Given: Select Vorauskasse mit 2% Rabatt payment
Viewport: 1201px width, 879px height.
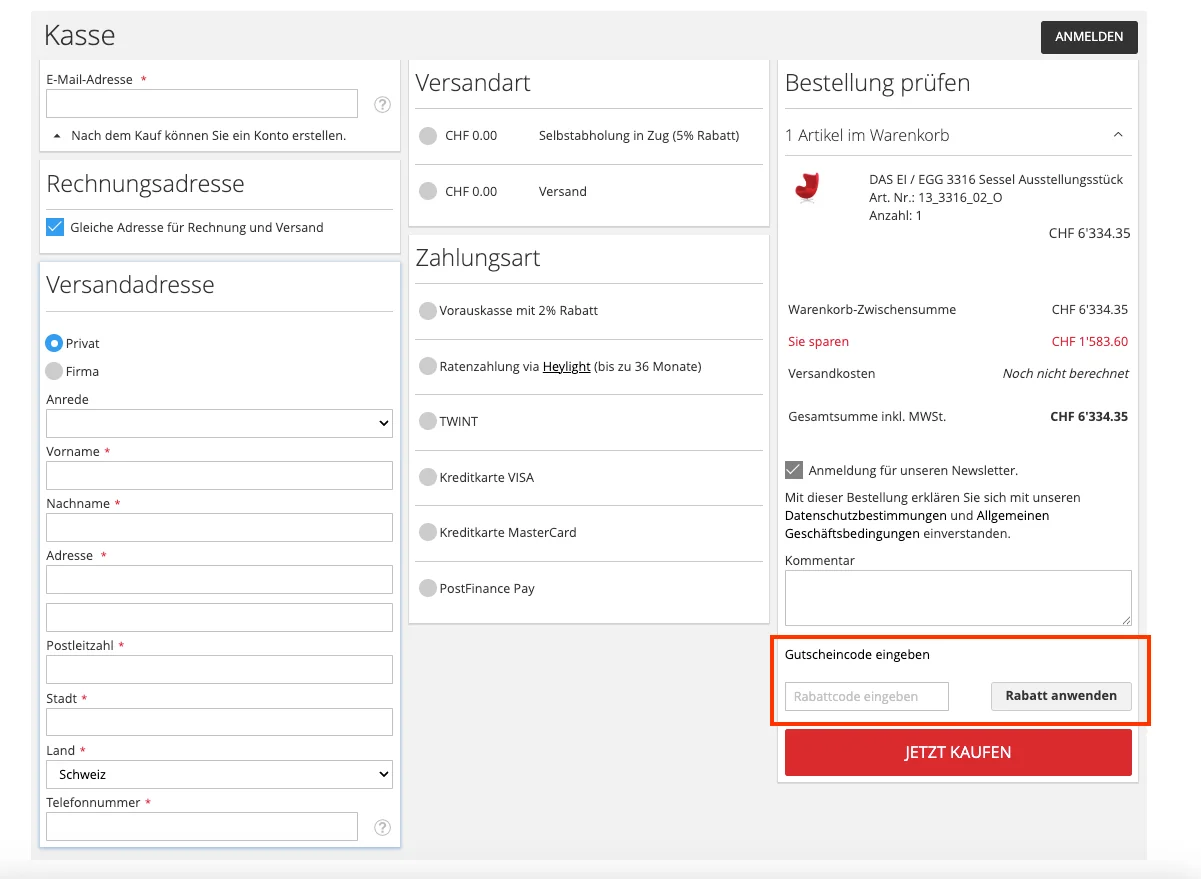Looking at the screenshot, I should (428, 311).
